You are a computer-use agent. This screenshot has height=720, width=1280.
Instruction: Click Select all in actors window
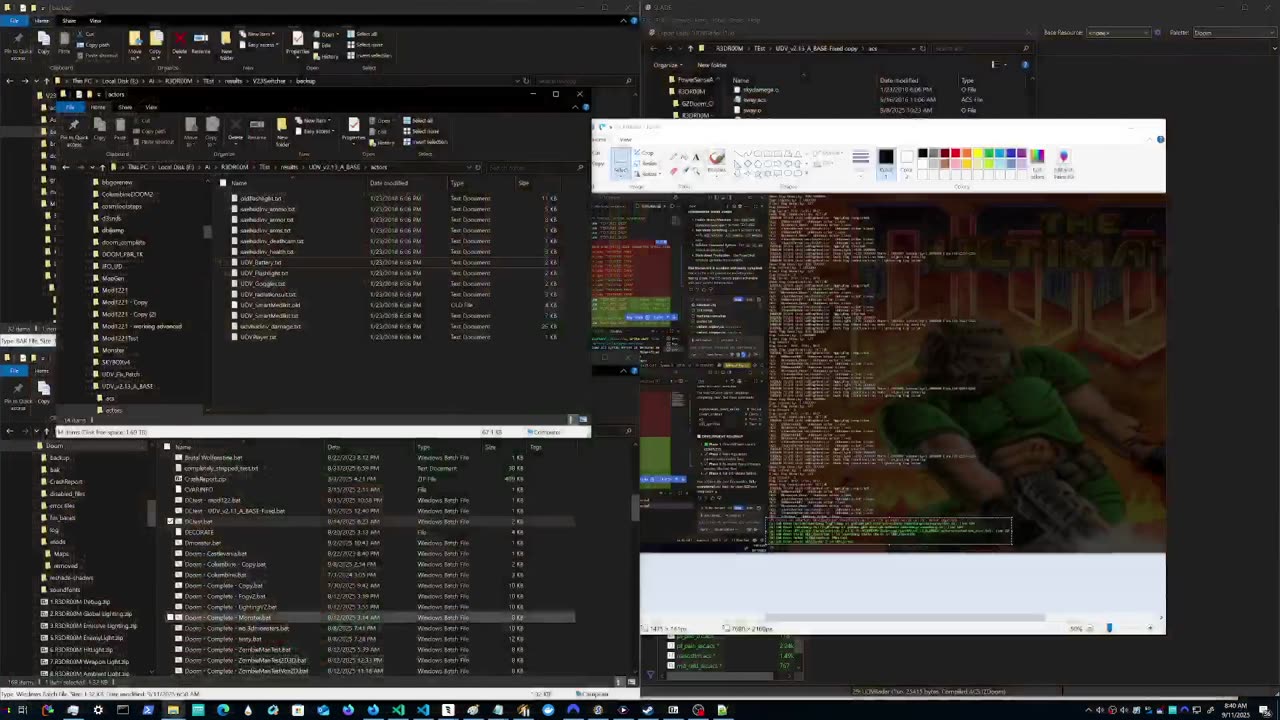click(x=418, y=120)
